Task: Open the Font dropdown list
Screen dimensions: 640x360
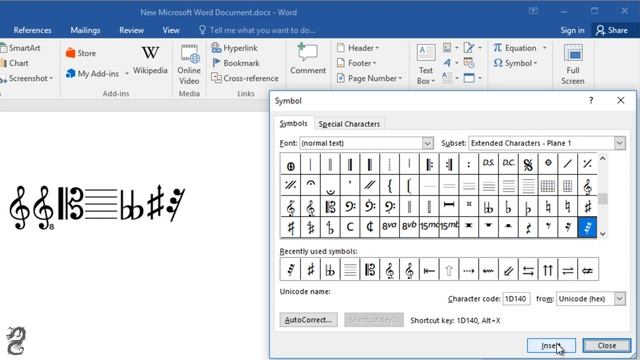Action: [427, 143]
